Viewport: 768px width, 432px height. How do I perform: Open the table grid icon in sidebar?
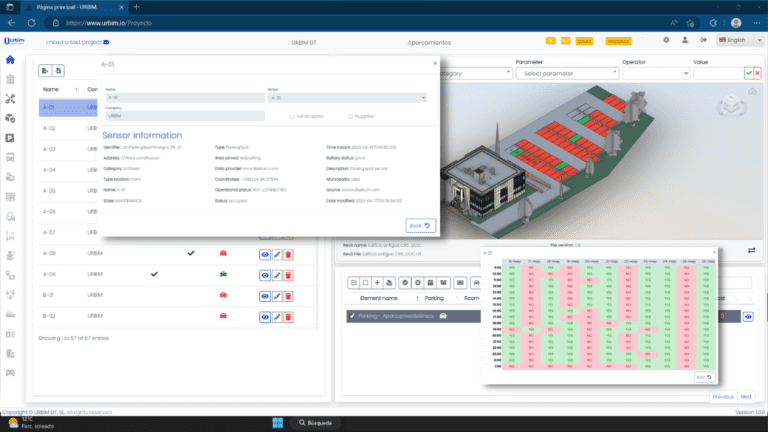click(10, 197)
